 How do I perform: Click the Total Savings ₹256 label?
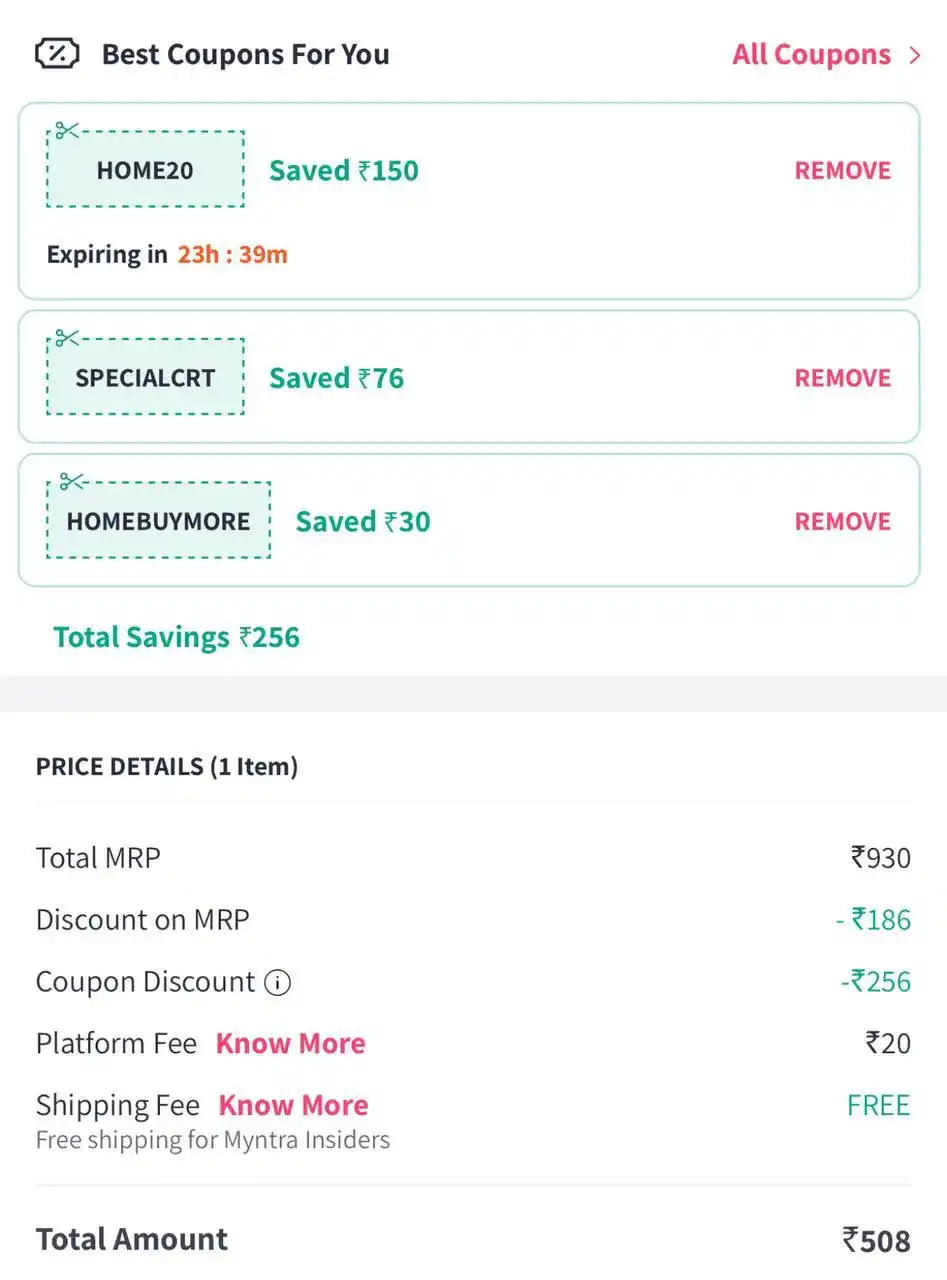pyautogui.click(x=176, y=637)
